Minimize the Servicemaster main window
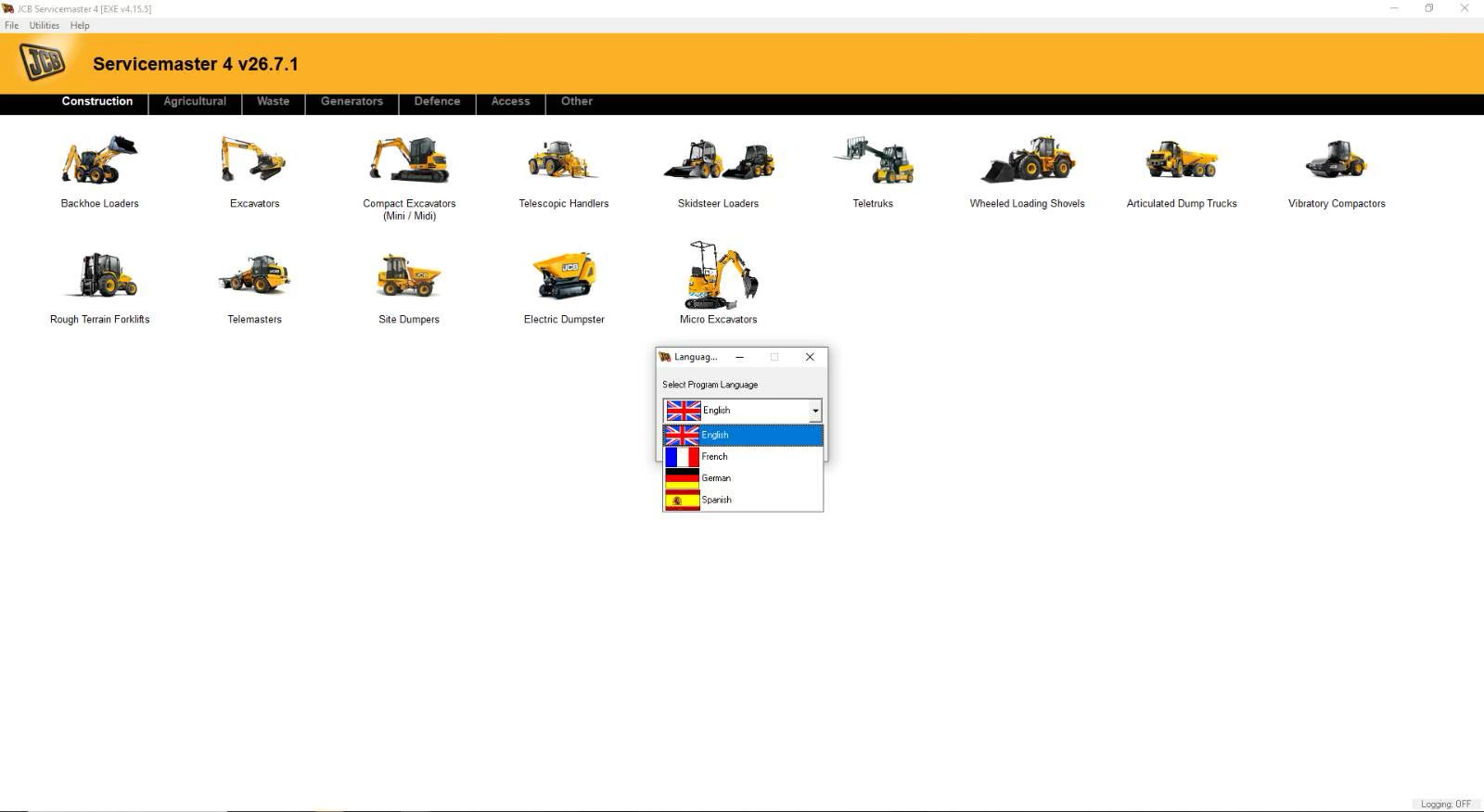 point(1394,8)
